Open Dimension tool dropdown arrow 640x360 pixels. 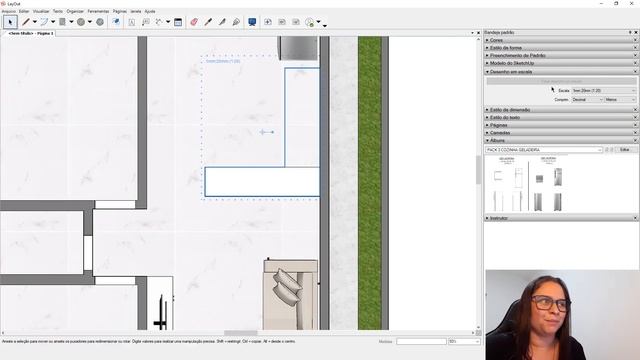tap(168, 22)
